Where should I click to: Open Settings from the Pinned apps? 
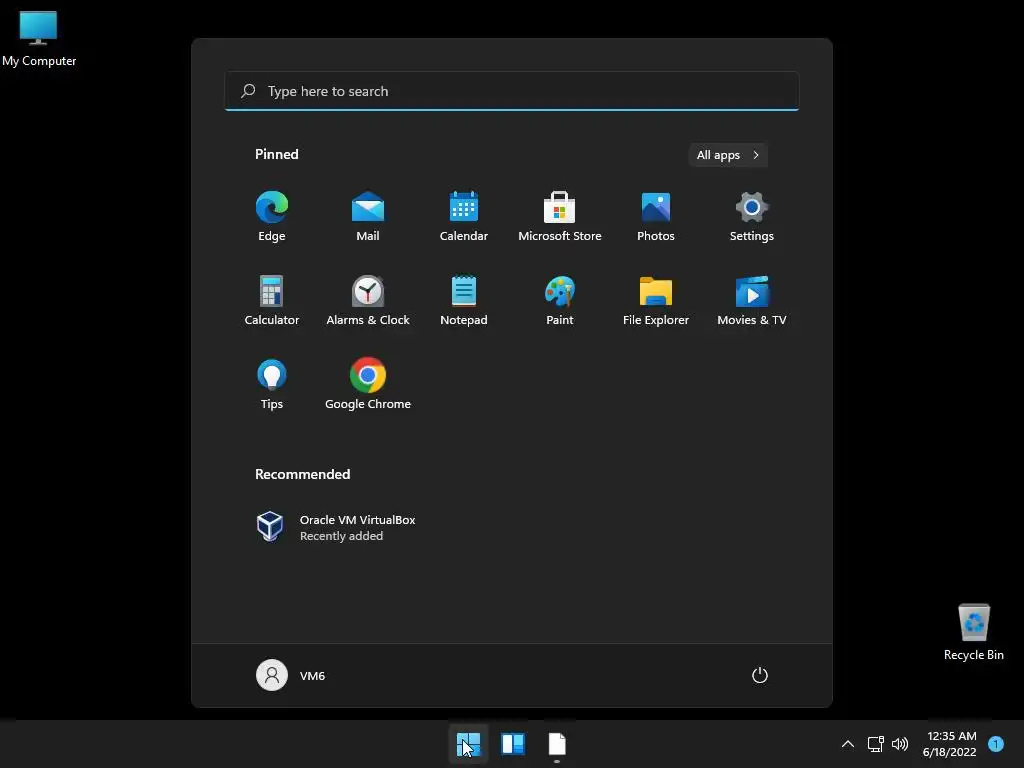[752, 217]
